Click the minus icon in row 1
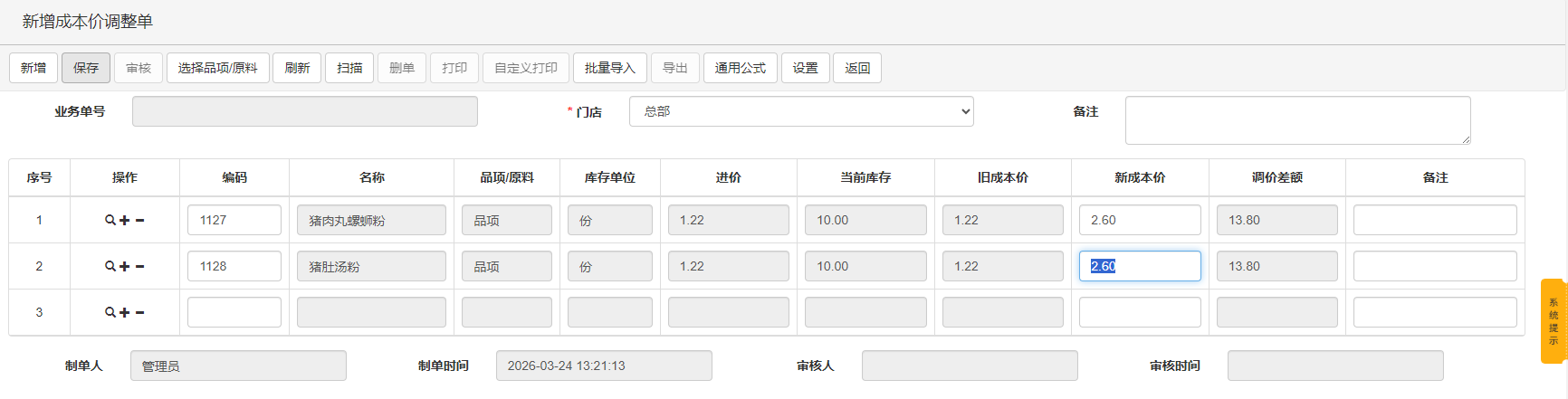Screen dimensions: 1568x399 click(x=139, y=220)
